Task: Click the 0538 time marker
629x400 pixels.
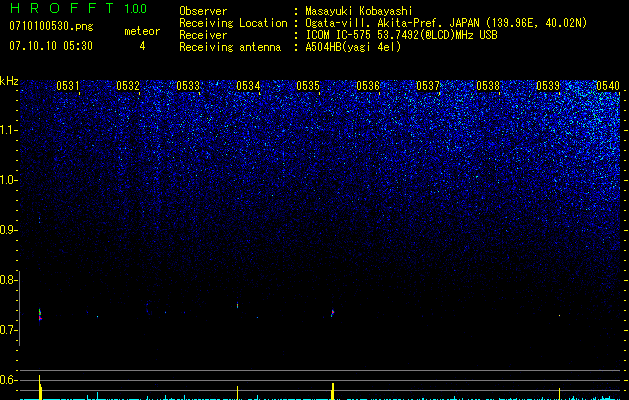Action: pos(488,85)
